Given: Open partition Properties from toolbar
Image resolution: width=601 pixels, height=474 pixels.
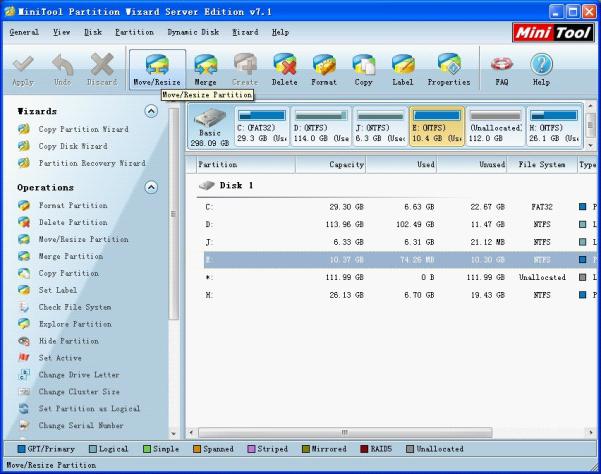Looking at the screenshot, I should [x=449, y=70].
